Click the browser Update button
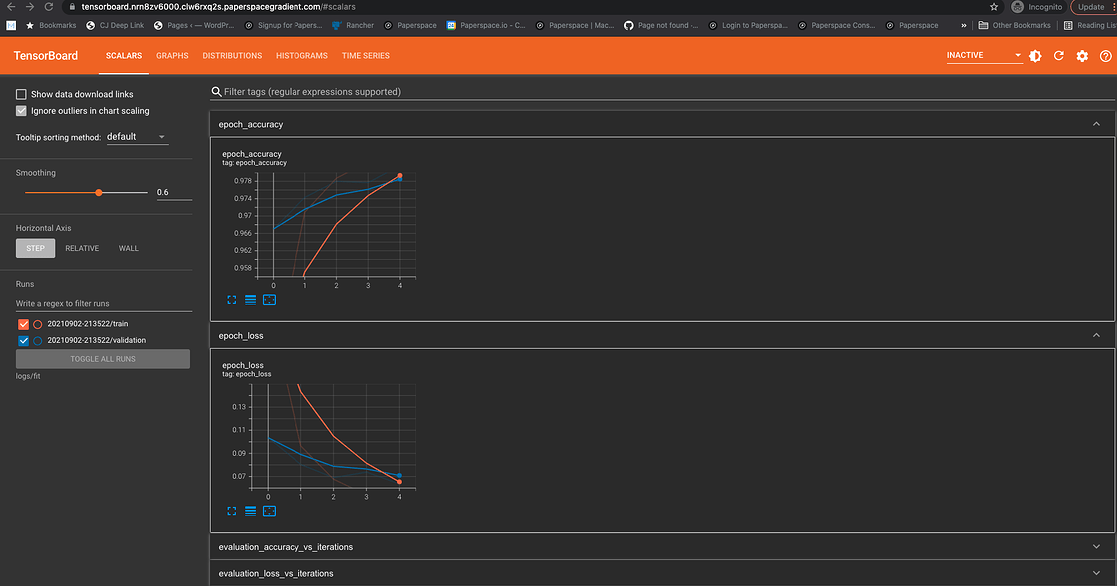Image resolution: width=1117 pixels, height=586 pixels. [x=1091, y=7]
